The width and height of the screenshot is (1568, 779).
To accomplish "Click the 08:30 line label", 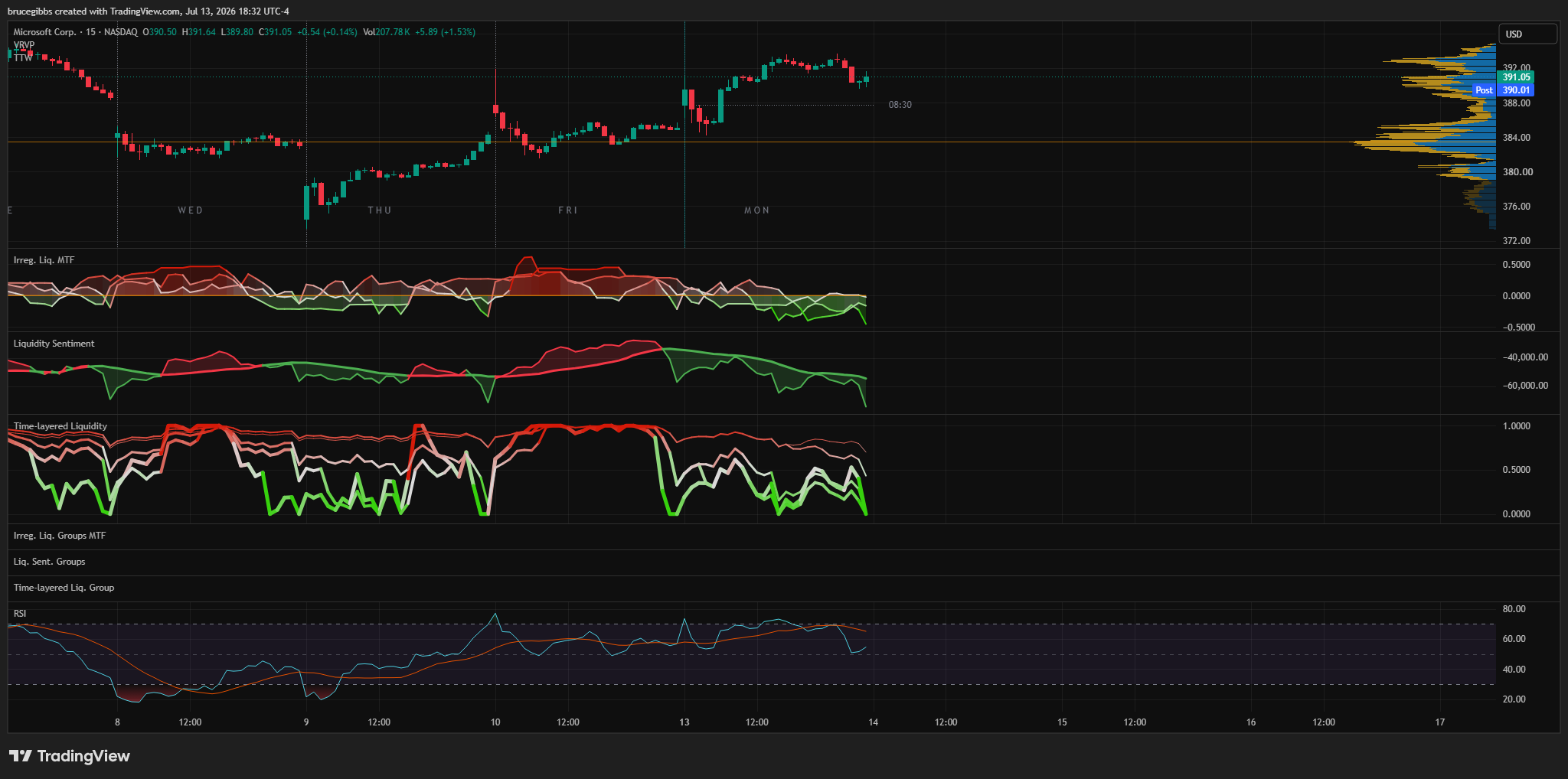I will 900,105.
